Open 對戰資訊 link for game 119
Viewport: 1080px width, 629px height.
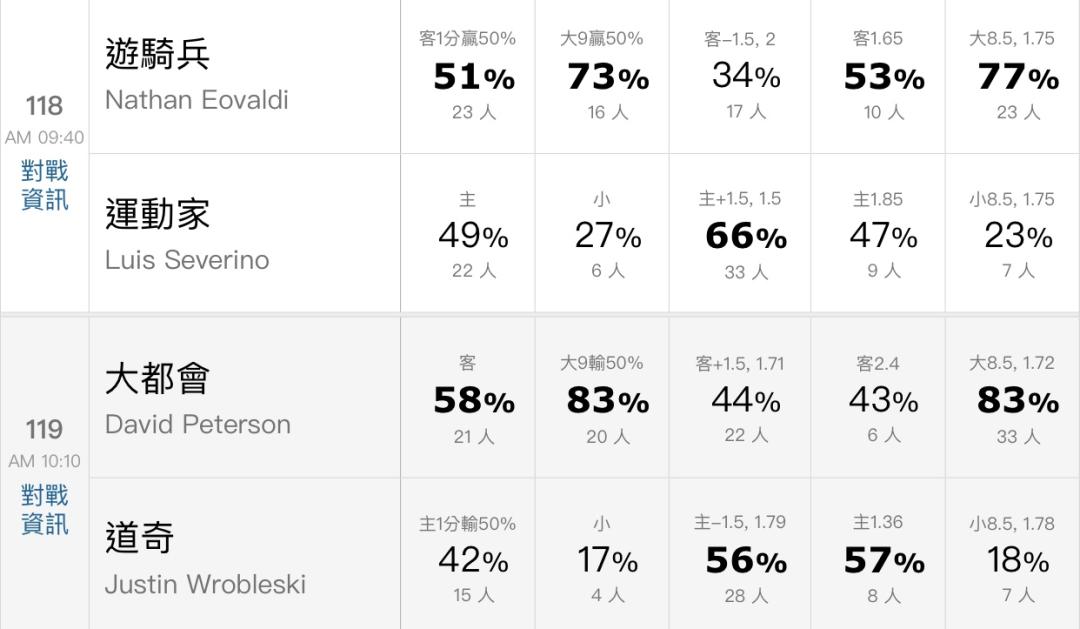click(44, 510)
